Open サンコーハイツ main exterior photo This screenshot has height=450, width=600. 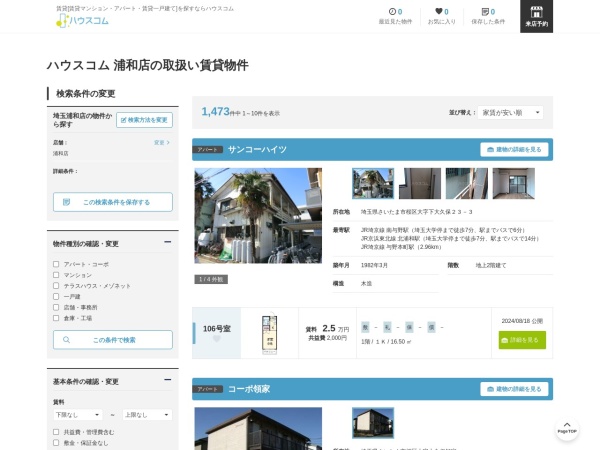258,216
